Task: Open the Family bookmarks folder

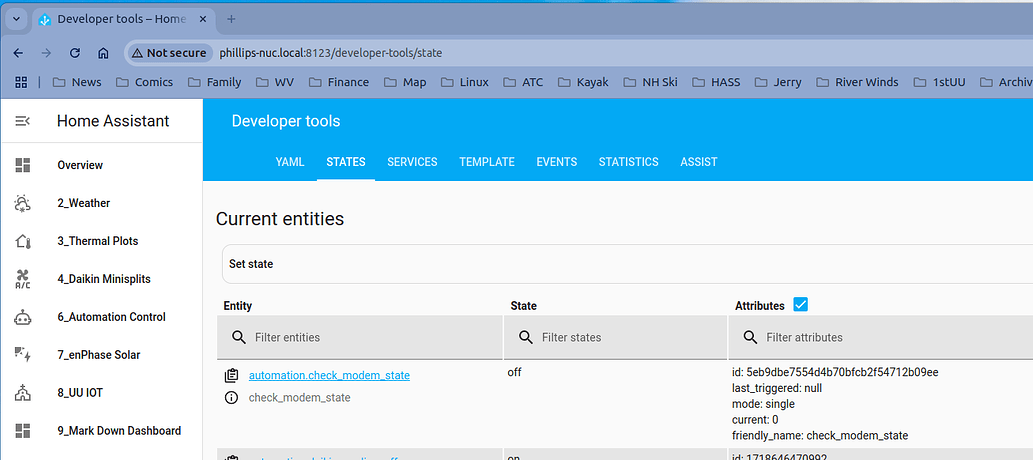Action: pyautogui.click(x=215, y=82)
